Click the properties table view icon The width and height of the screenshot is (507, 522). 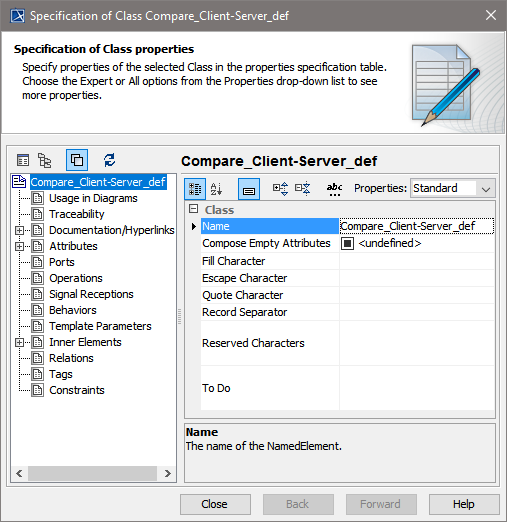23,160
